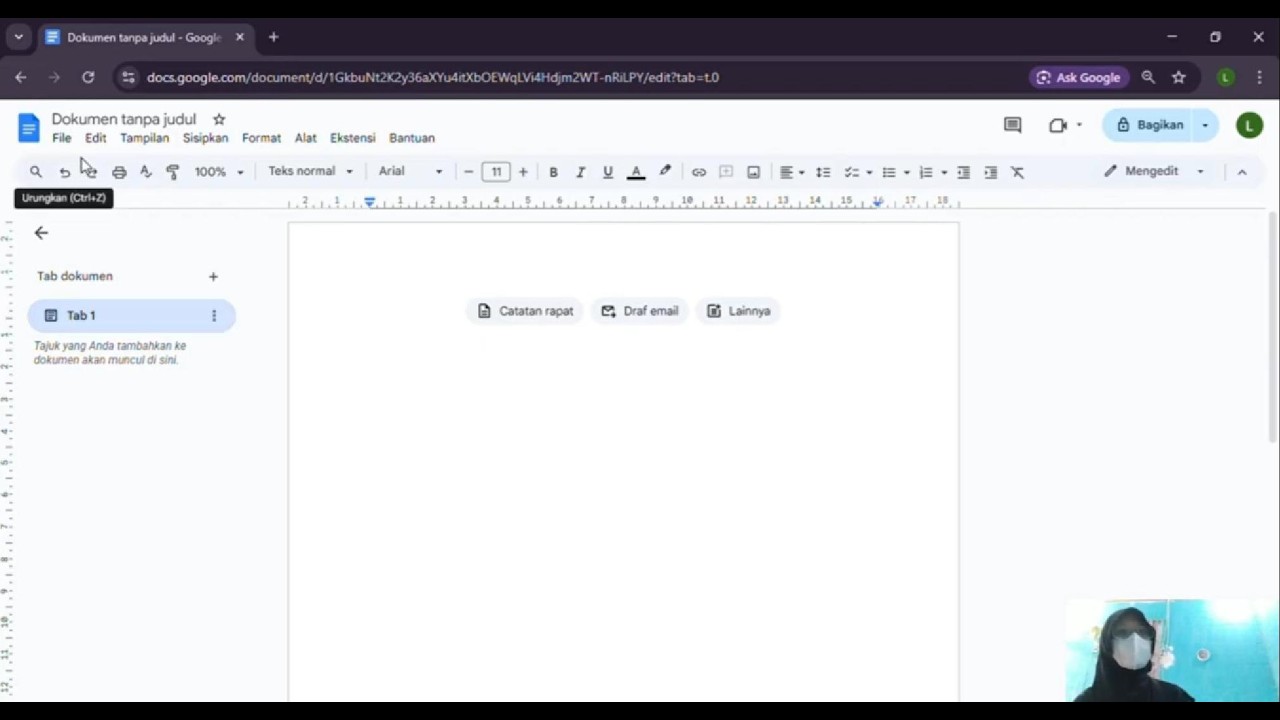Star the document title

point(219,119)
